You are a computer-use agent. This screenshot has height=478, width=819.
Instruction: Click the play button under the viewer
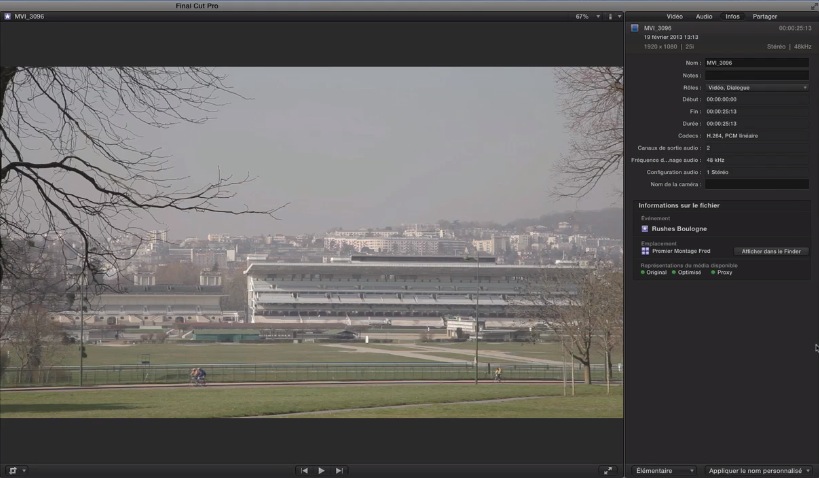(x=321, y=470)
